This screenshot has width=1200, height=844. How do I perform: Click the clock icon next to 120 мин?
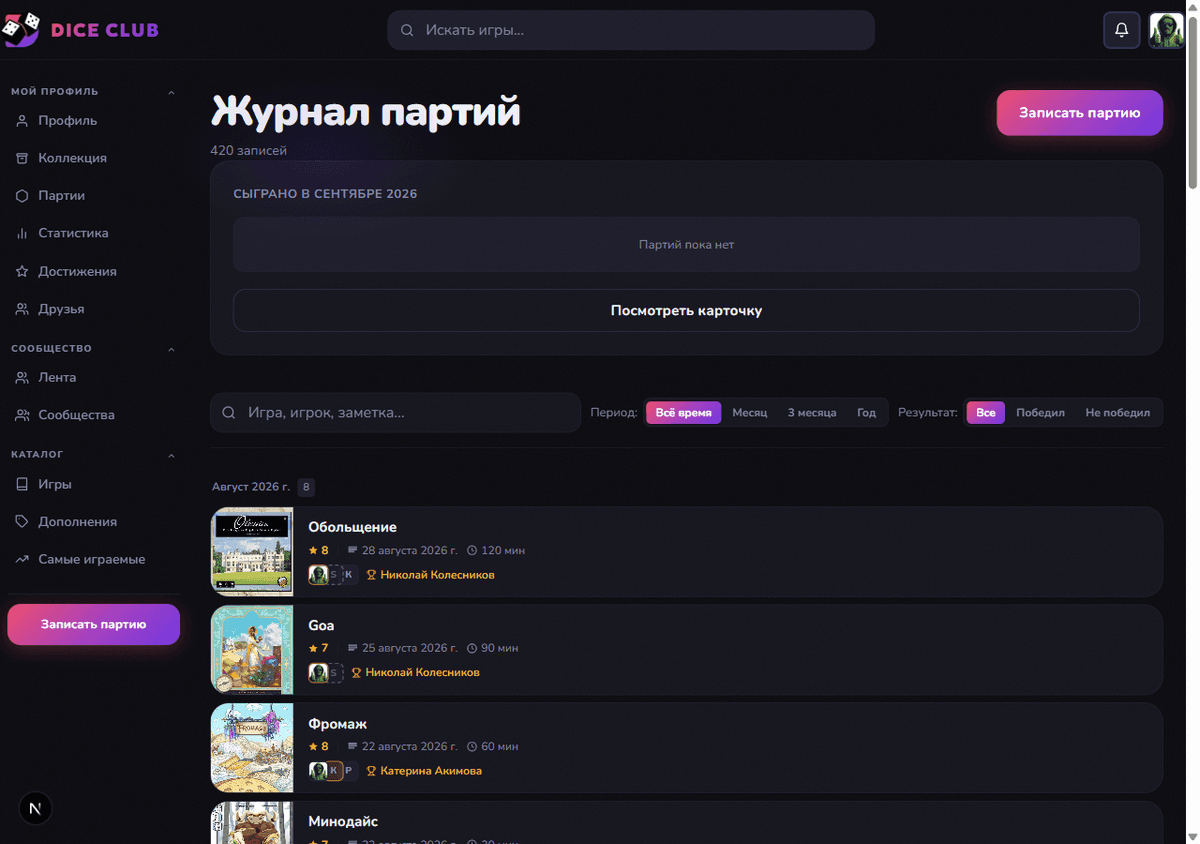tap(472, 550)
